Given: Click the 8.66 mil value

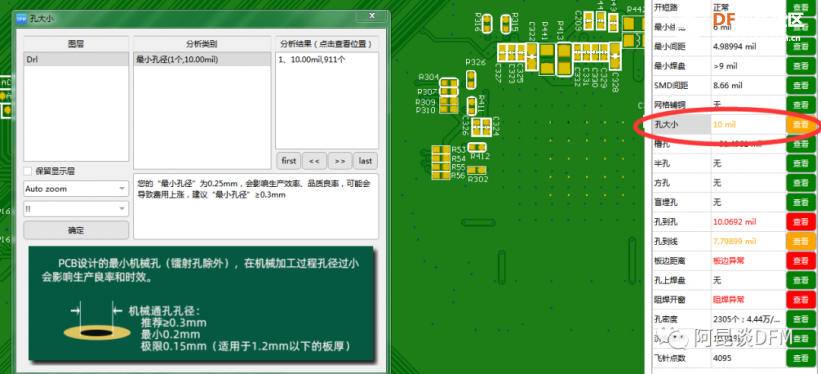Looking at the screenshot, I should coord(728,85).
